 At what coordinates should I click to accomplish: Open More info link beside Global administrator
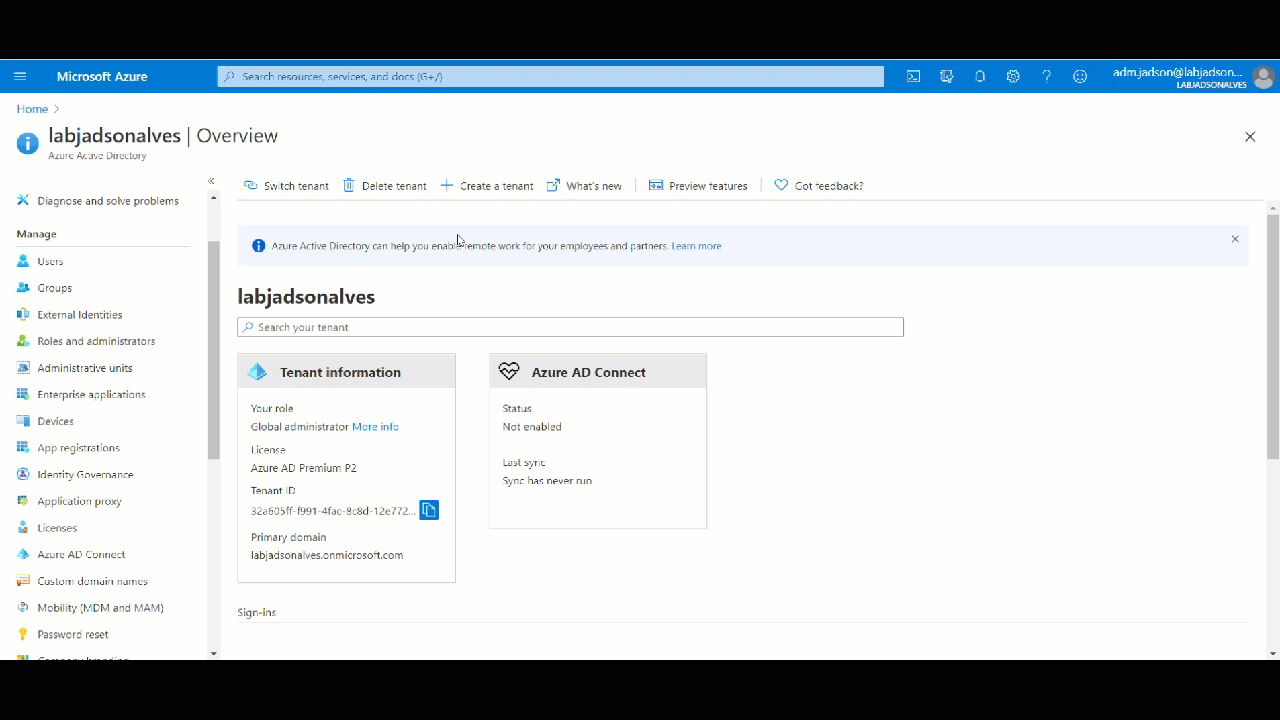pyautogui.click(x=375, y=427)
